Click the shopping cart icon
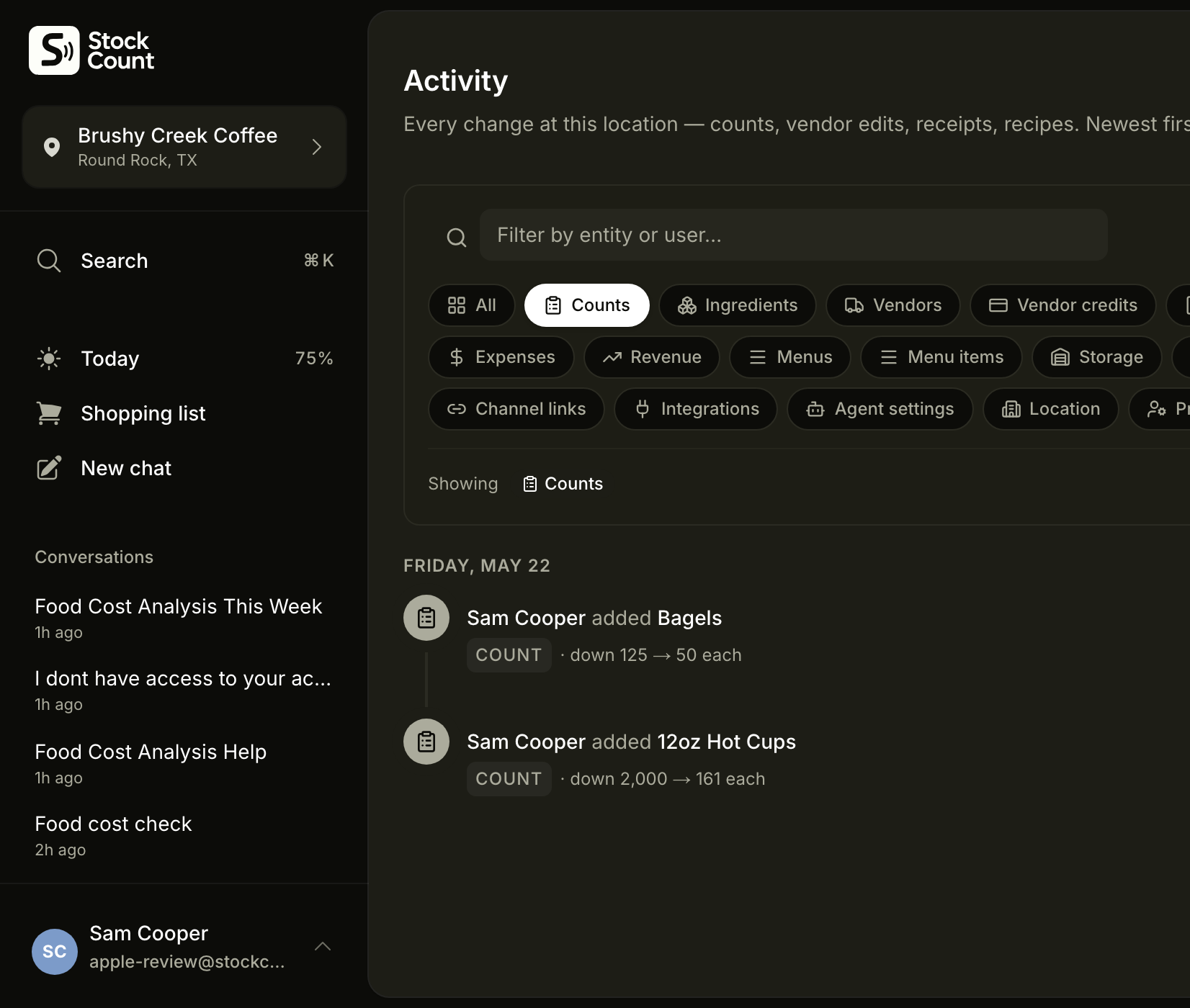 49,413
